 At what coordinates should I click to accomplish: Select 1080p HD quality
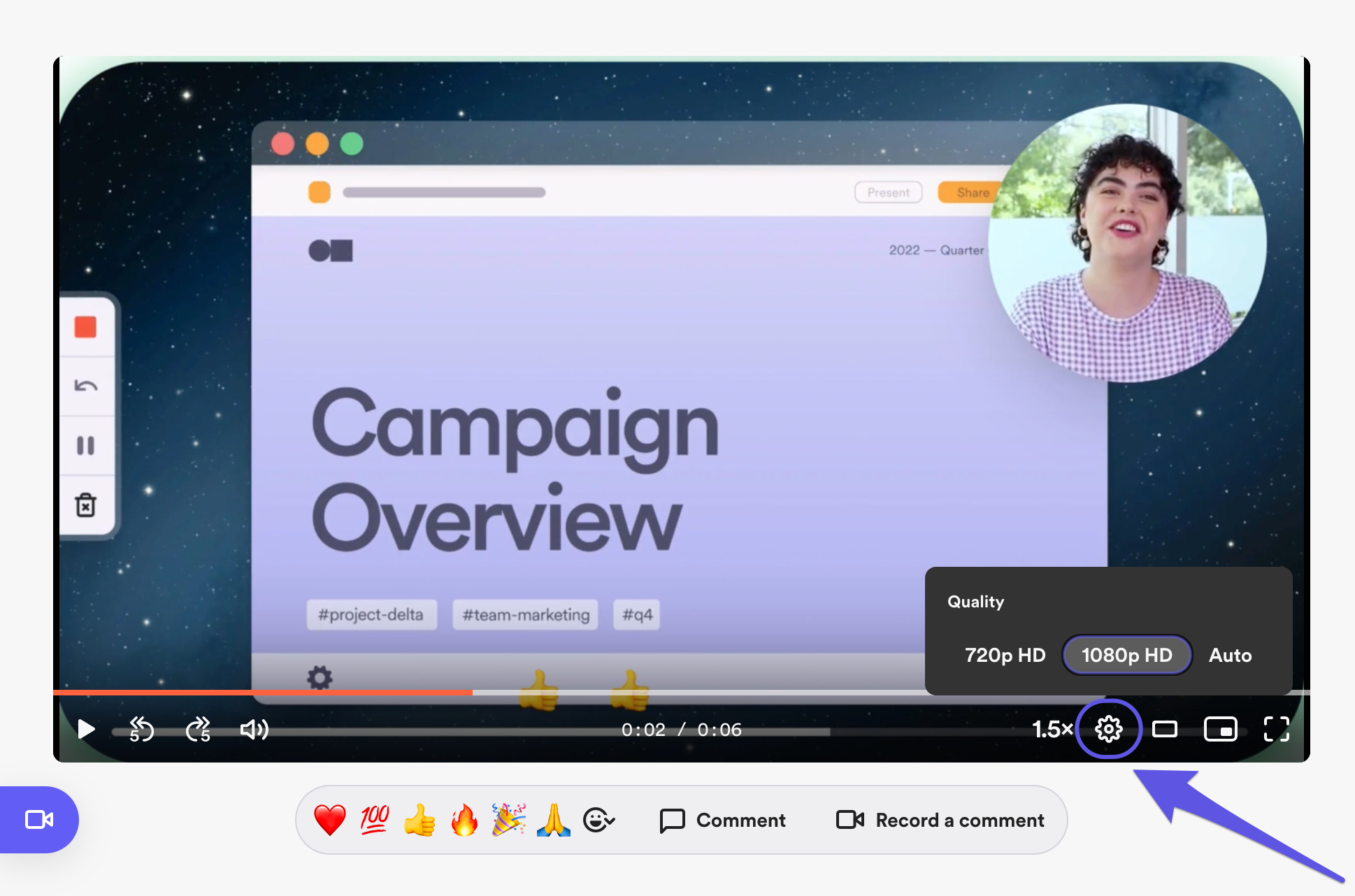[x=1126, y=656]
